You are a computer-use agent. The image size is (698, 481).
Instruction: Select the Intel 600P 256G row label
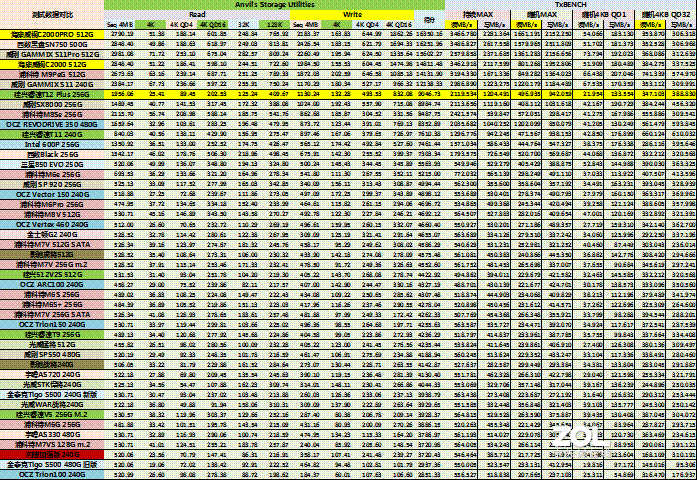[51, 144]
